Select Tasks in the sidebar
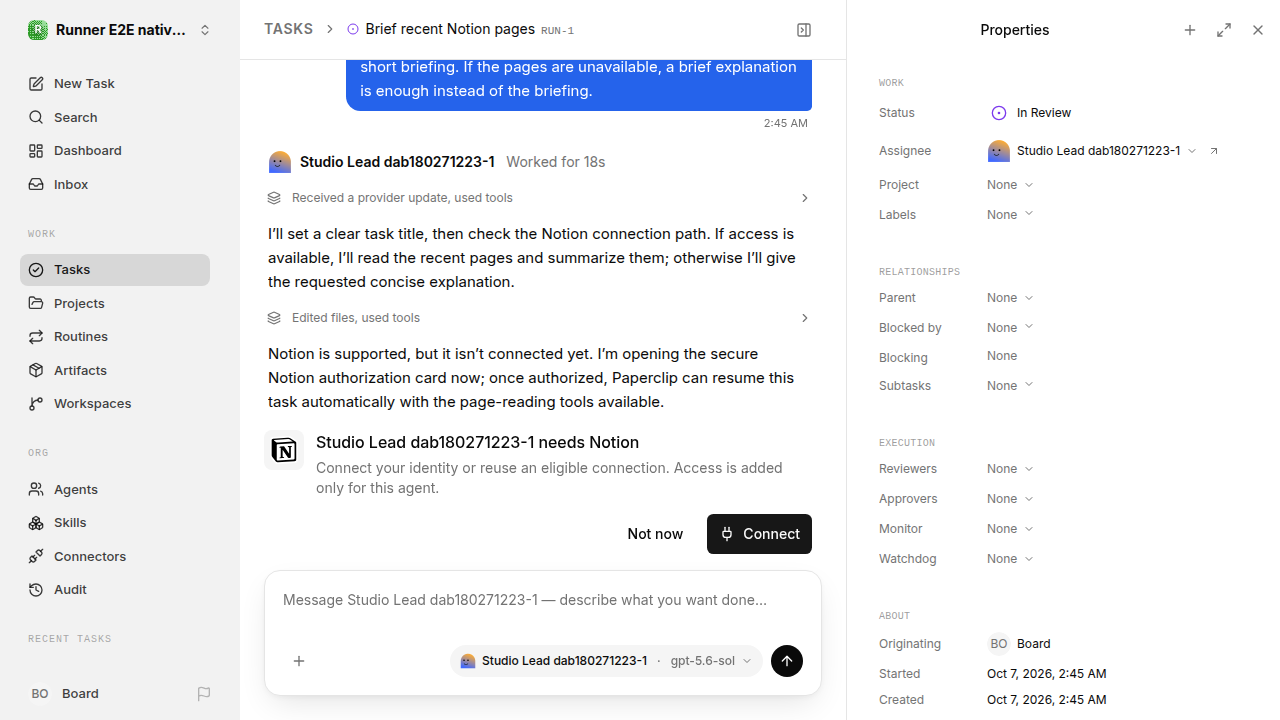Viewport: 1280px width, 720px height. tap(115, 270)
